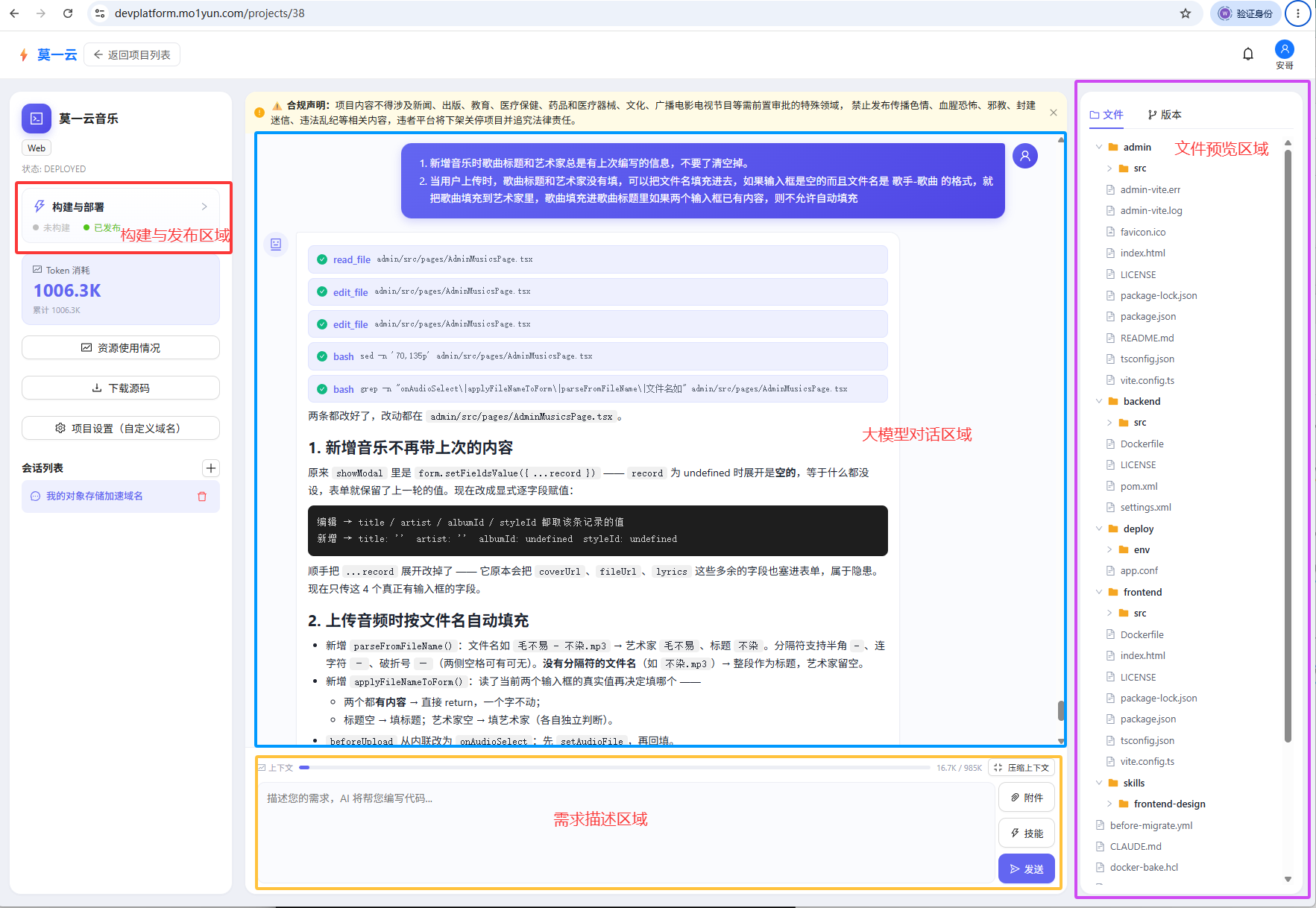Open app.conf file

click(1139, 570)
